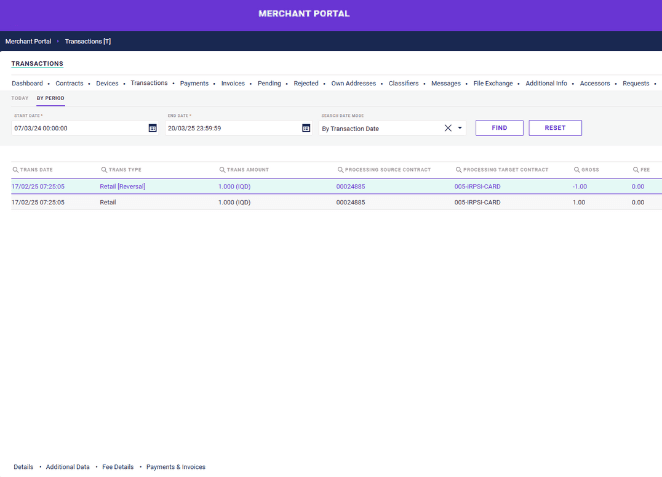This screenshot has width=662, height=477.
Task: Open the Requests menu item
Action: click(636, 83)
